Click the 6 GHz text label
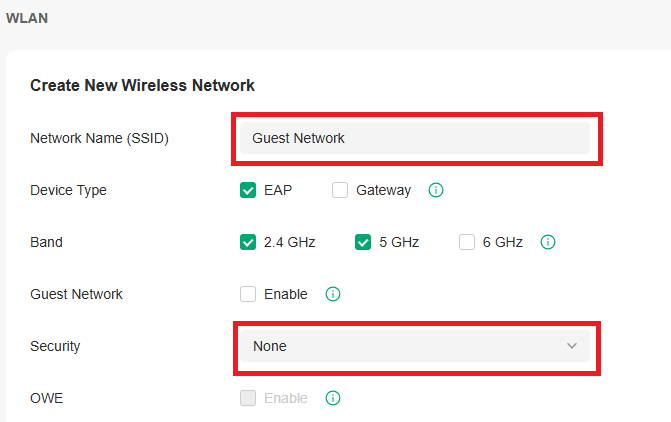 click(502, 242)
